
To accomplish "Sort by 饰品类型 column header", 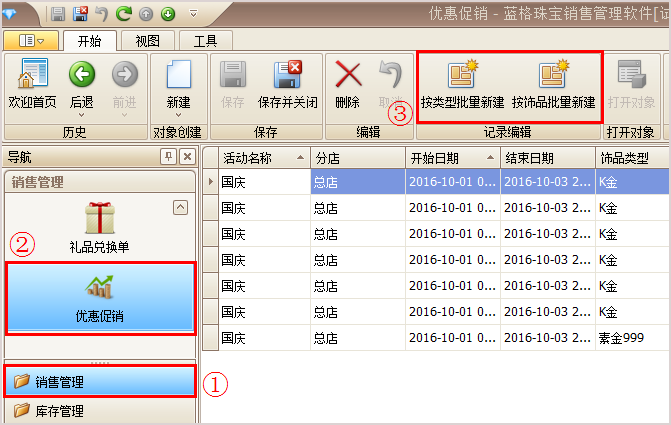I will [x=633, y=158].
